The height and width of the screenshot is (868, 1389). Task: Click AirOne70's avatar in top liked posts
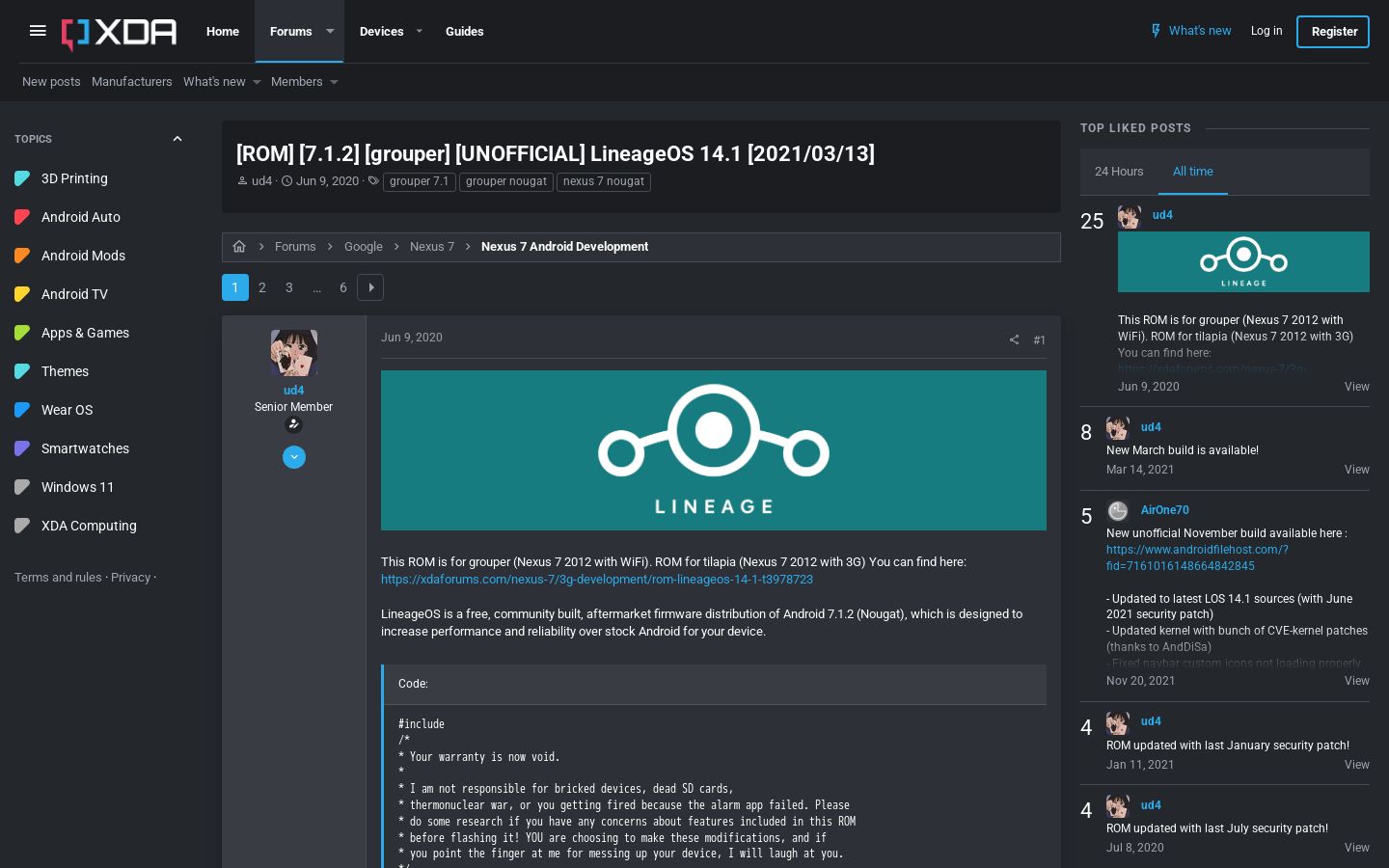point(1118,511)
